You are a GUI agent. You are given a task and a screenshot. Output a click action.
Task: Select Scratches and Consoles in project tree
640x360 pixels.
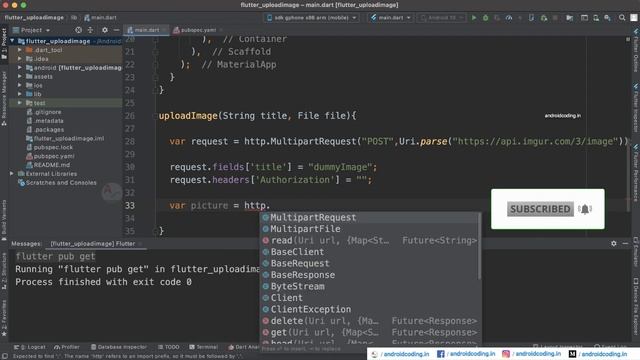click(x=58, y=182)
